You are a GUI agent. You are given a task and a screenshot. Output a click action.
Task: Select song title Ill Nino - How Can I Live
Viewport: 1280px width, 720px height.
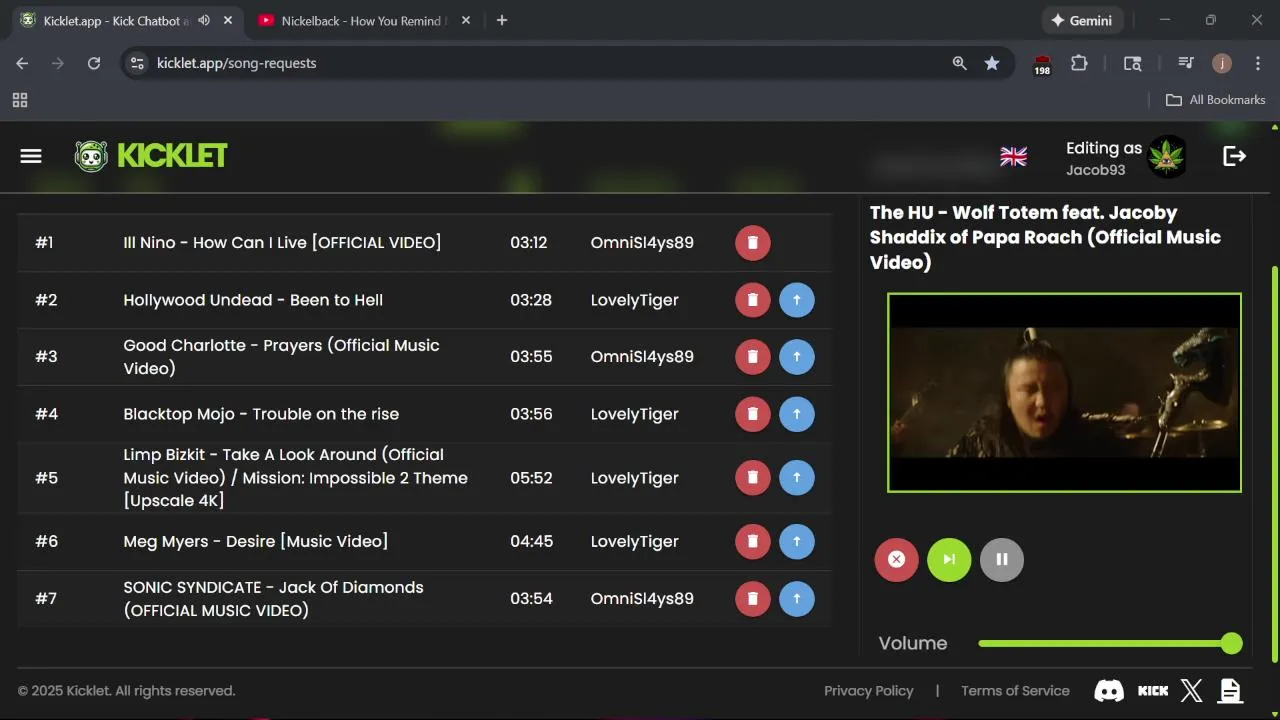[282, 243]
